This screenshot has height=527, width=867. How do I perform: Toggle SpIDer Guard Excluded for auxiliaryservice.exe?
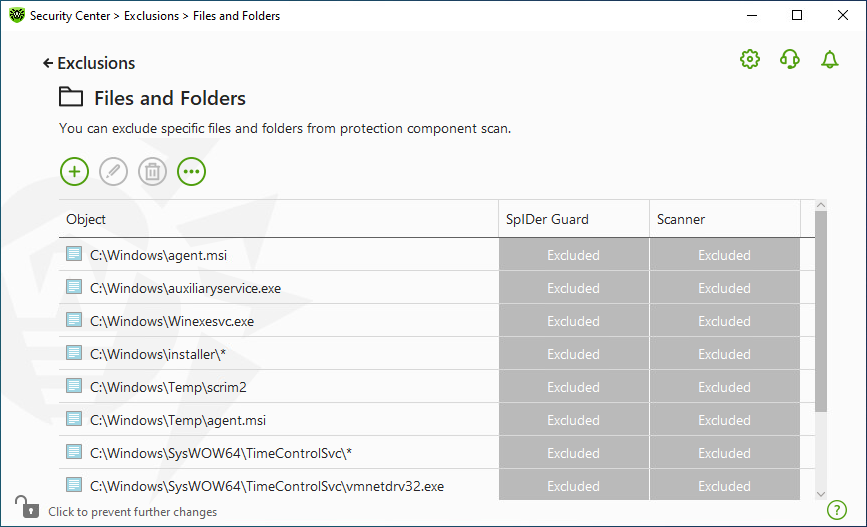tap(574, 288)
